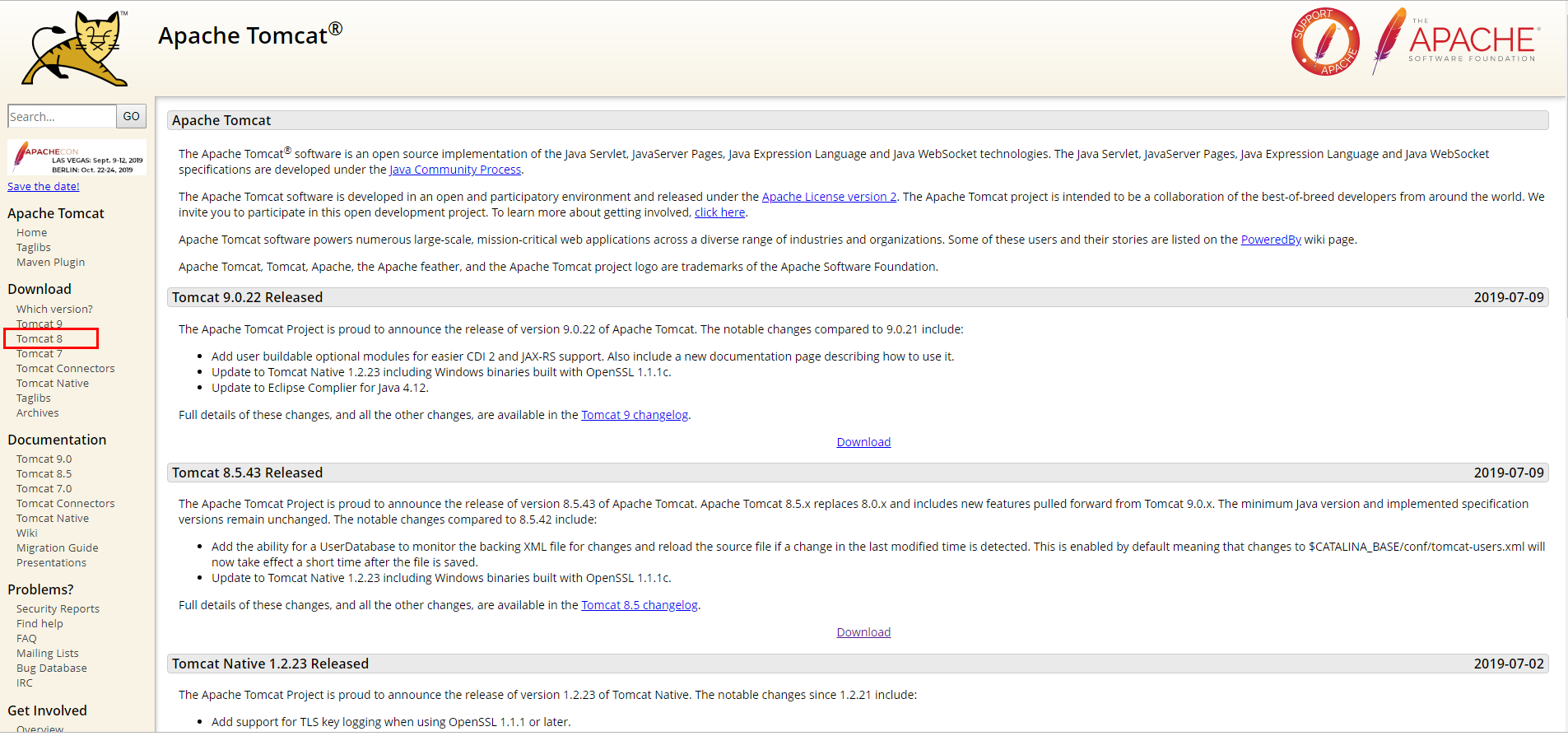This screenshot has height=736, width=1568.
Task: Open Tomcat 8.5 changelog link
Action: tap(640, 605)
